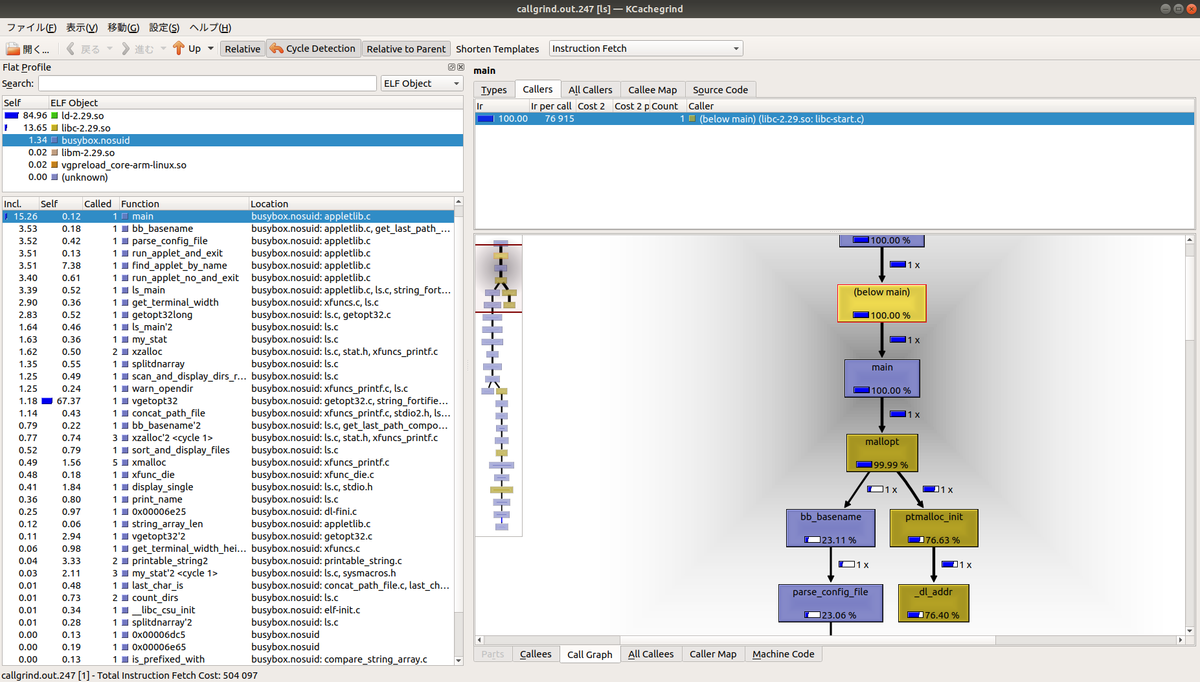This screenshot has height=682, width=1200.
Task: Select the mallopt node in call graph
Action: pyautogui.click(x=881, y=453)
